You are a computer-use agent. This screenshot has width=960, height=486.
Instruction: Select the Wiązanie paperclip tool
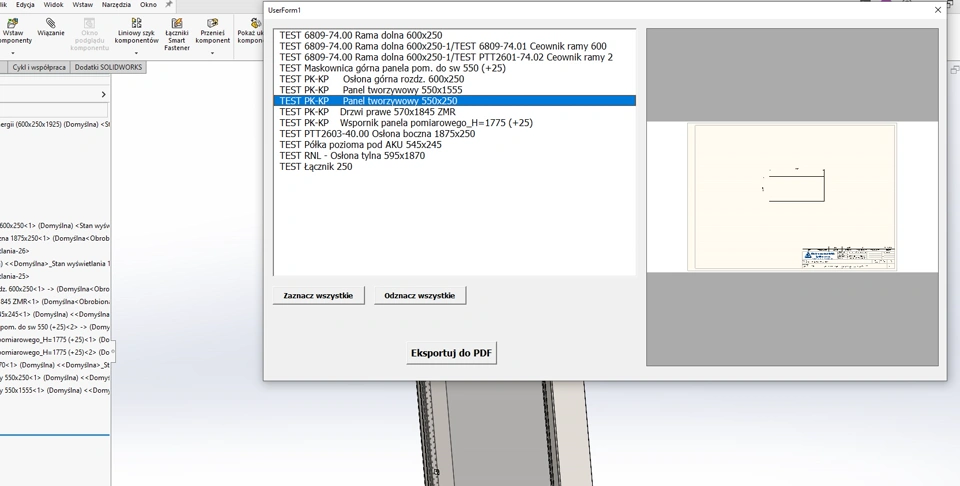pos(51,23)
